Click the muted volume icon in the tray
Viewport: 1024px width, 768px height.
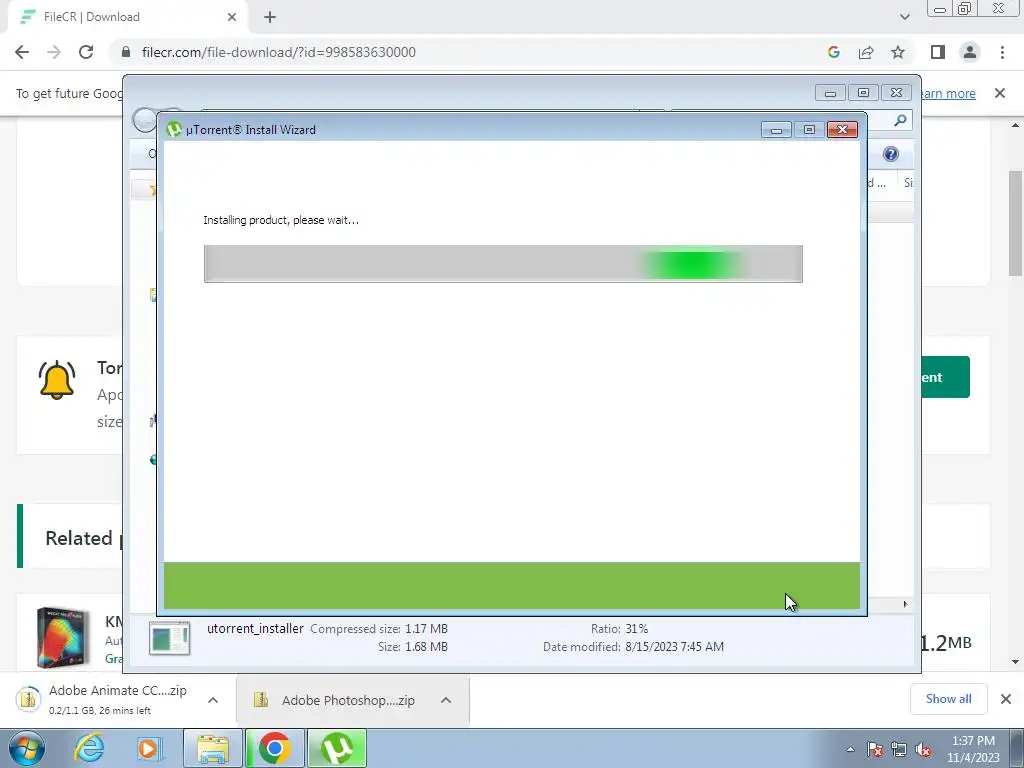pyautogui.click(x=923, y=749)
